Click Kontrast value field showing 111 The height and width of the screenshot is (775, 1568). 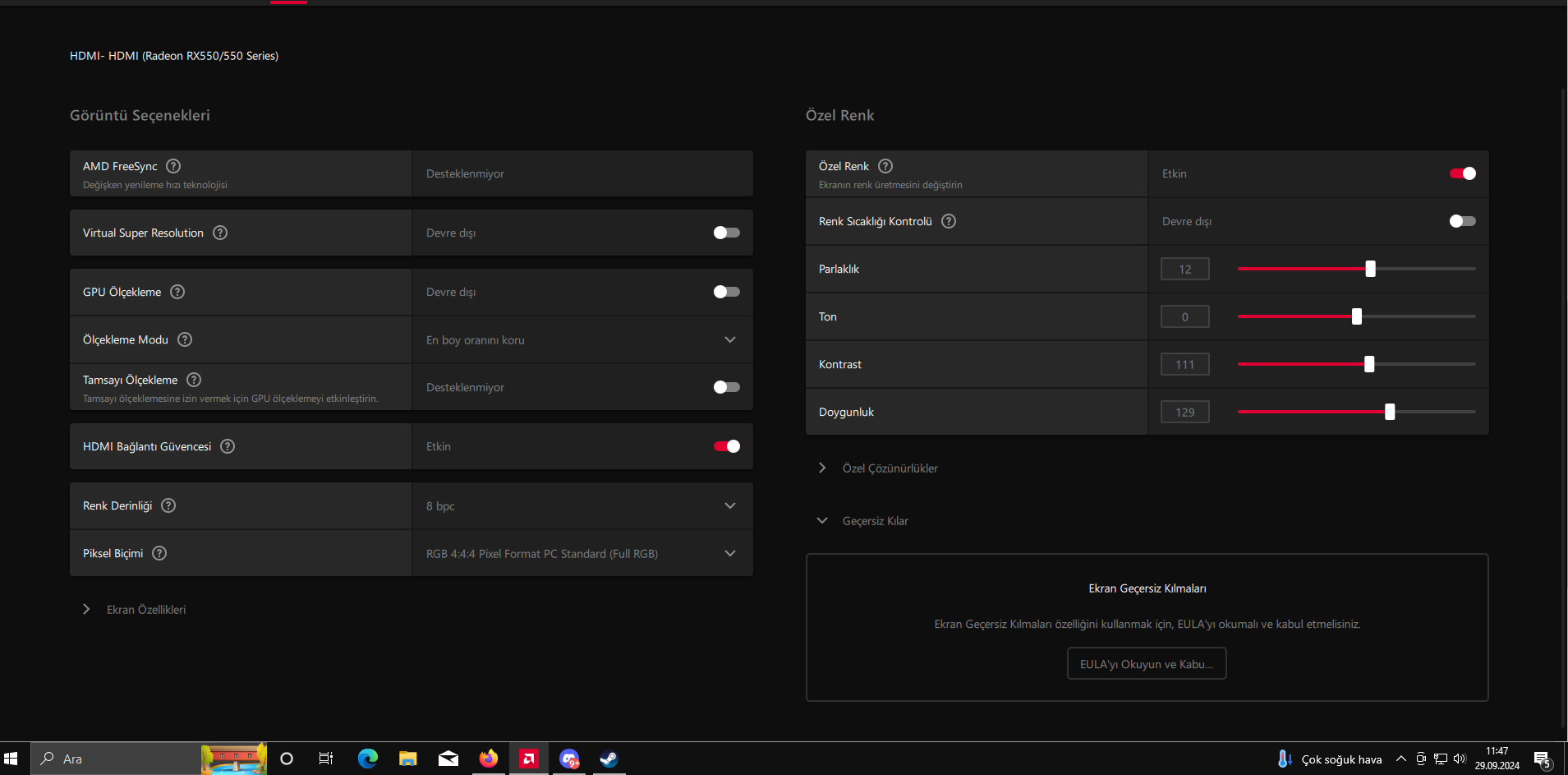pyautogui.click(x=1184, y=364)
